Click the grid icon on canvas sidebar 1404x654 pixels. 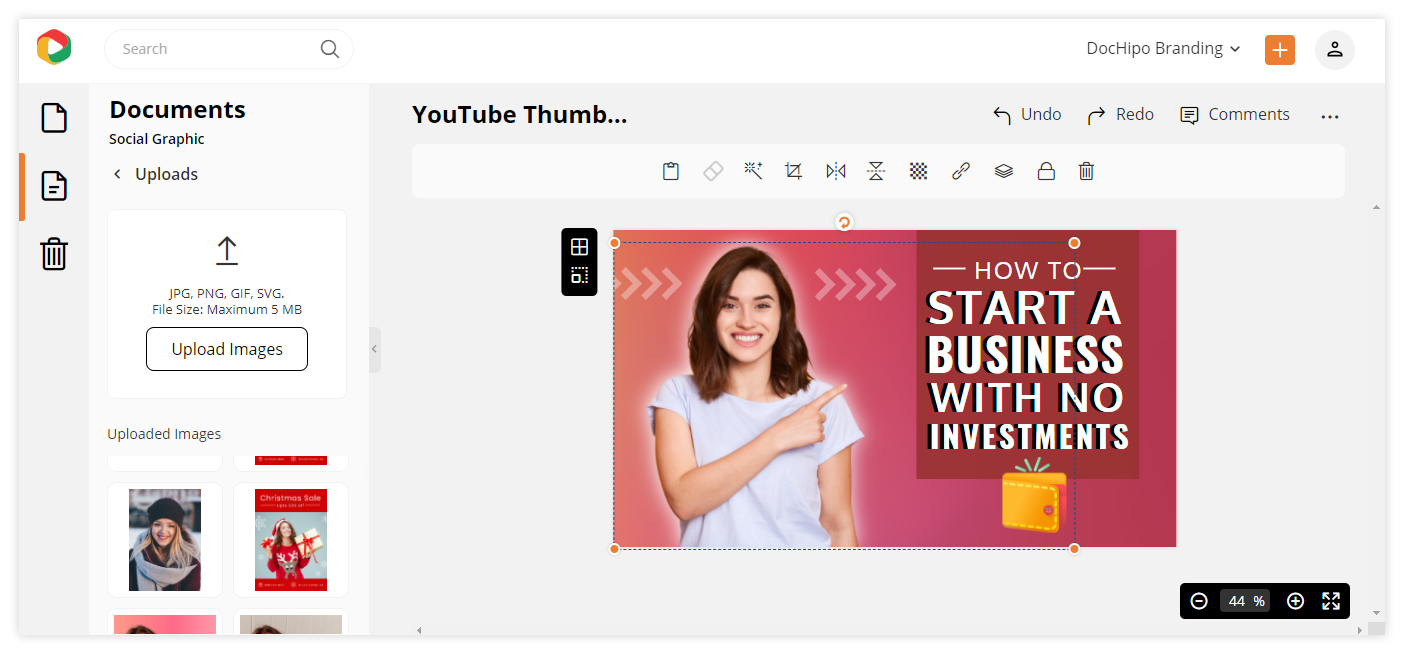(579, 247)
